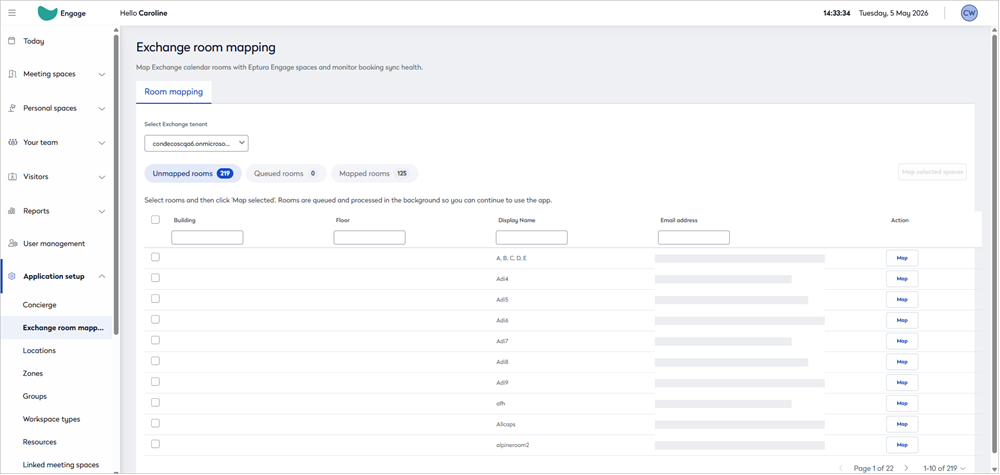Click Map button for Allcaps

[902, 424]
